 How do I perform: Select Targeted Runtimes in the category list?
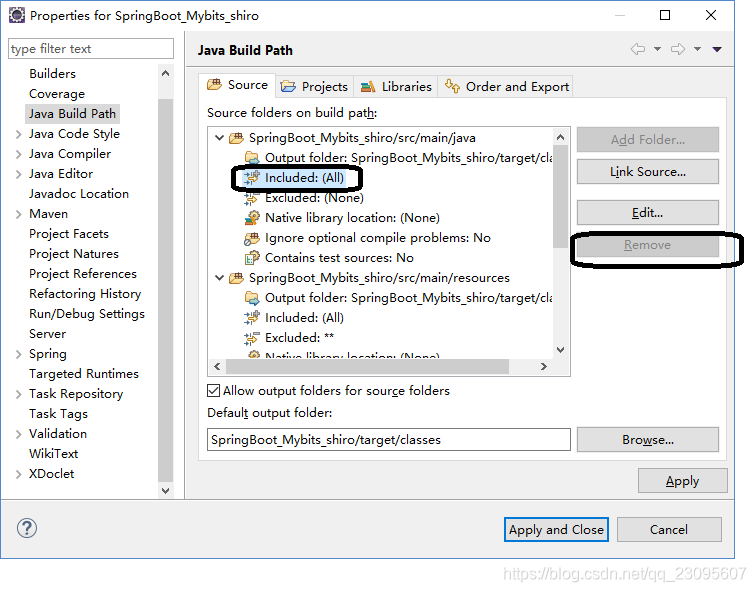pyautogui.click(x=84, y=374)
